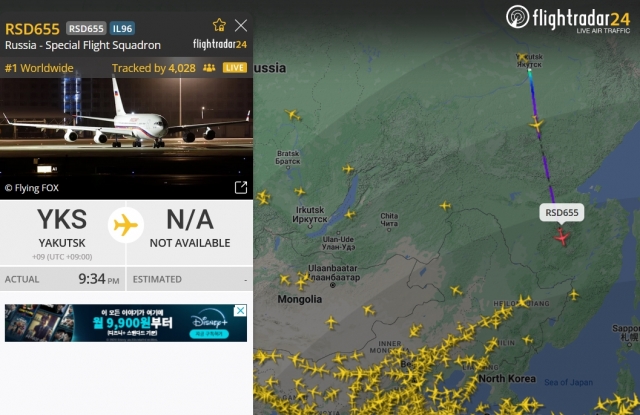Click the LIVE status badge
This screenshot has width=640, height=415.
click(x=235, y=68)
